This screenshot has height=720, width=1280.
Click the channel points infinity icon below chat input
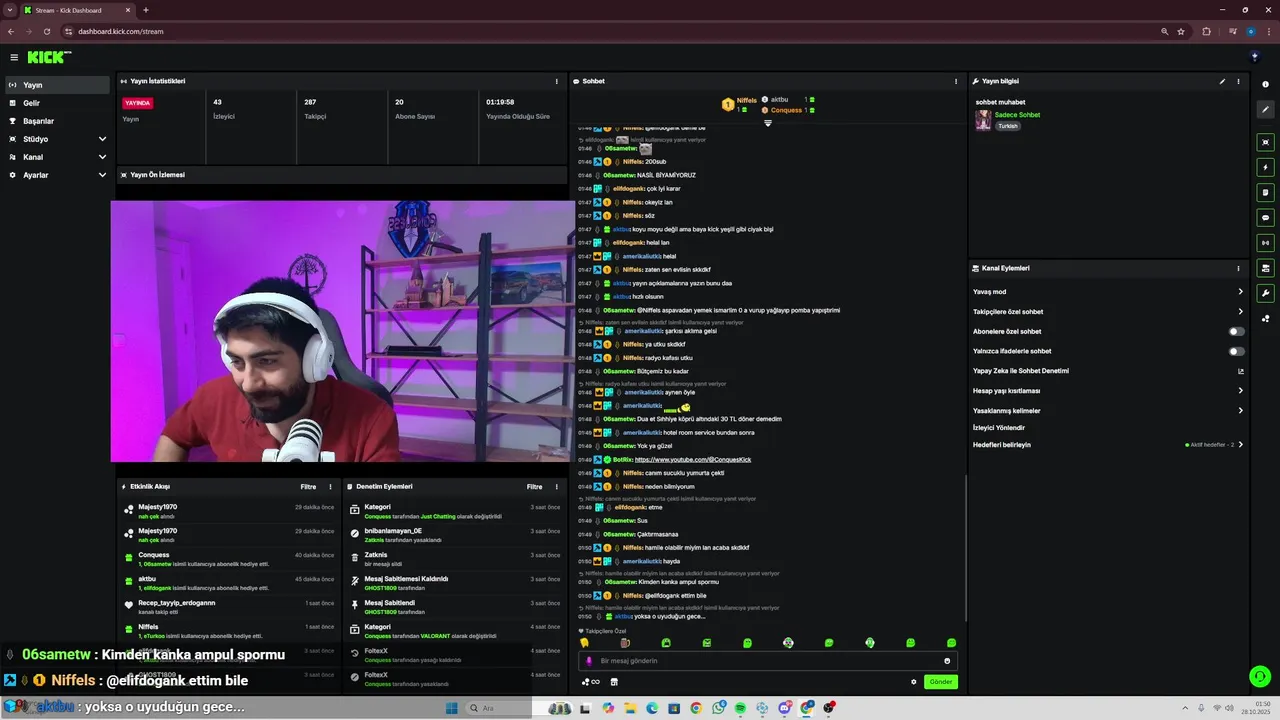591,682
